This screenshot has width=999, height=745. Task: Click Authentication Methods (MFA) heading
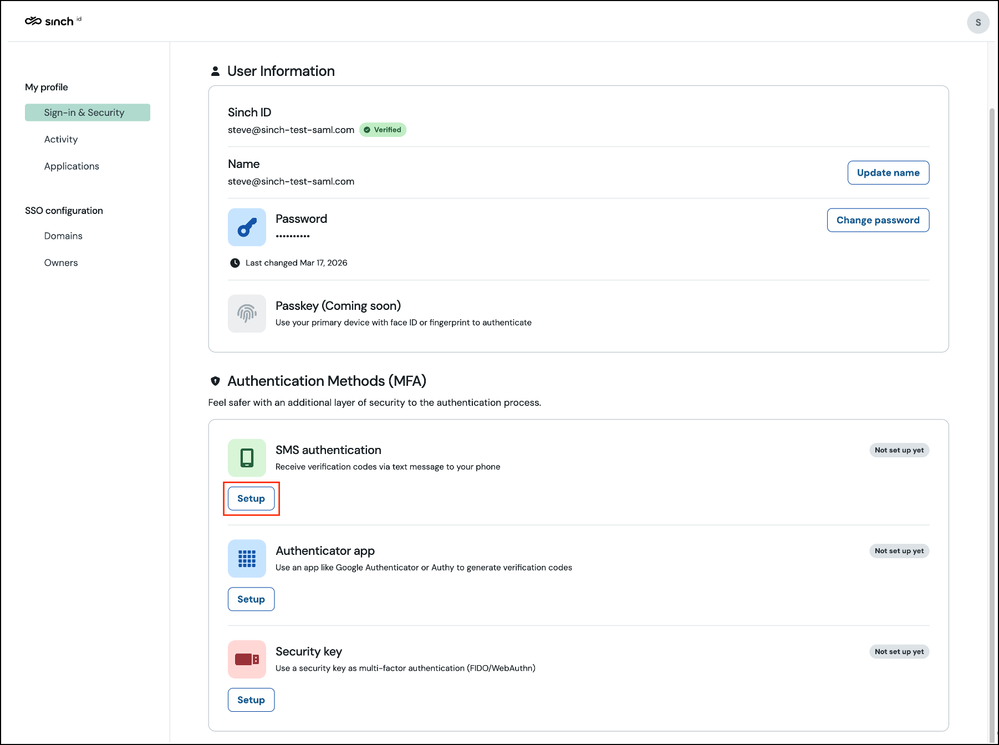(327, 381)
